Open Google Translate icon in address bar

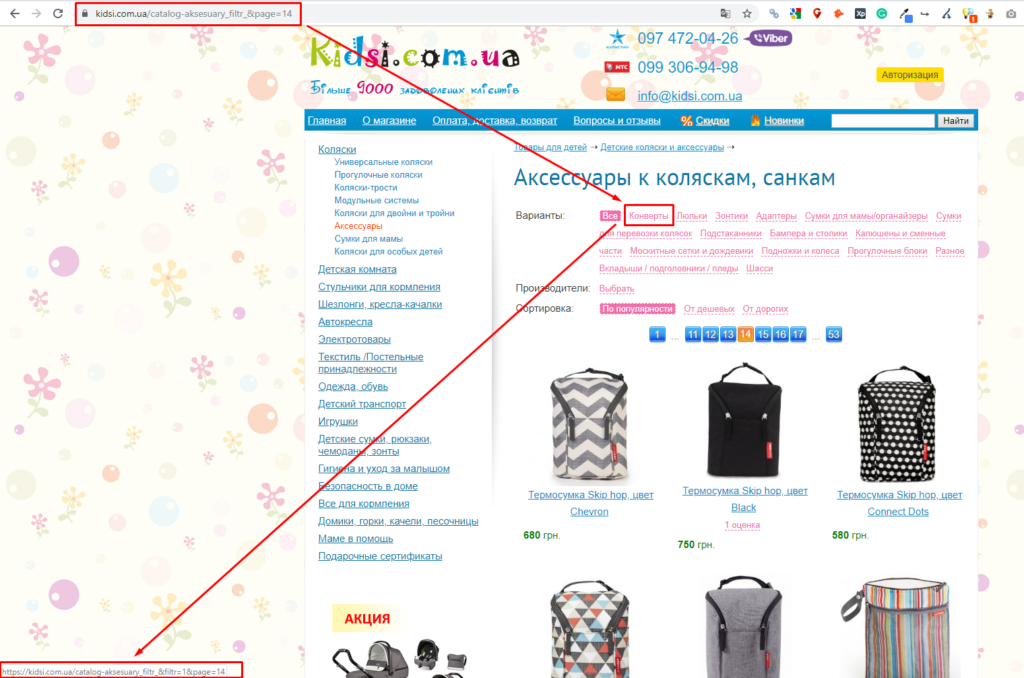[725, 13]
